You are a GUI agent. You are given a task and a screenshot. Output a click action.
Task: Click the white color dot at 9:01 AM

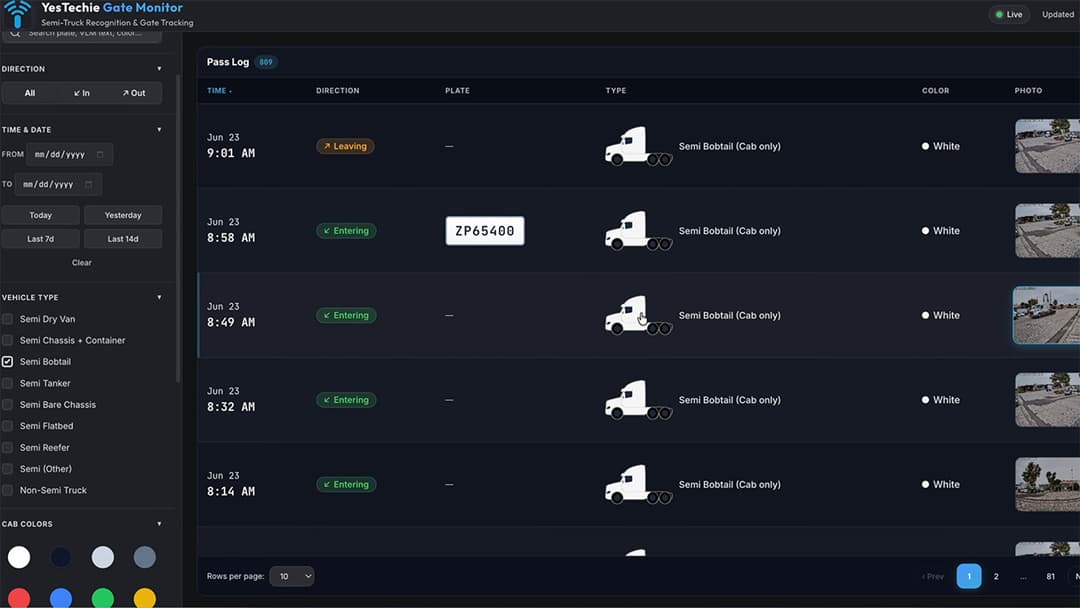925,146
